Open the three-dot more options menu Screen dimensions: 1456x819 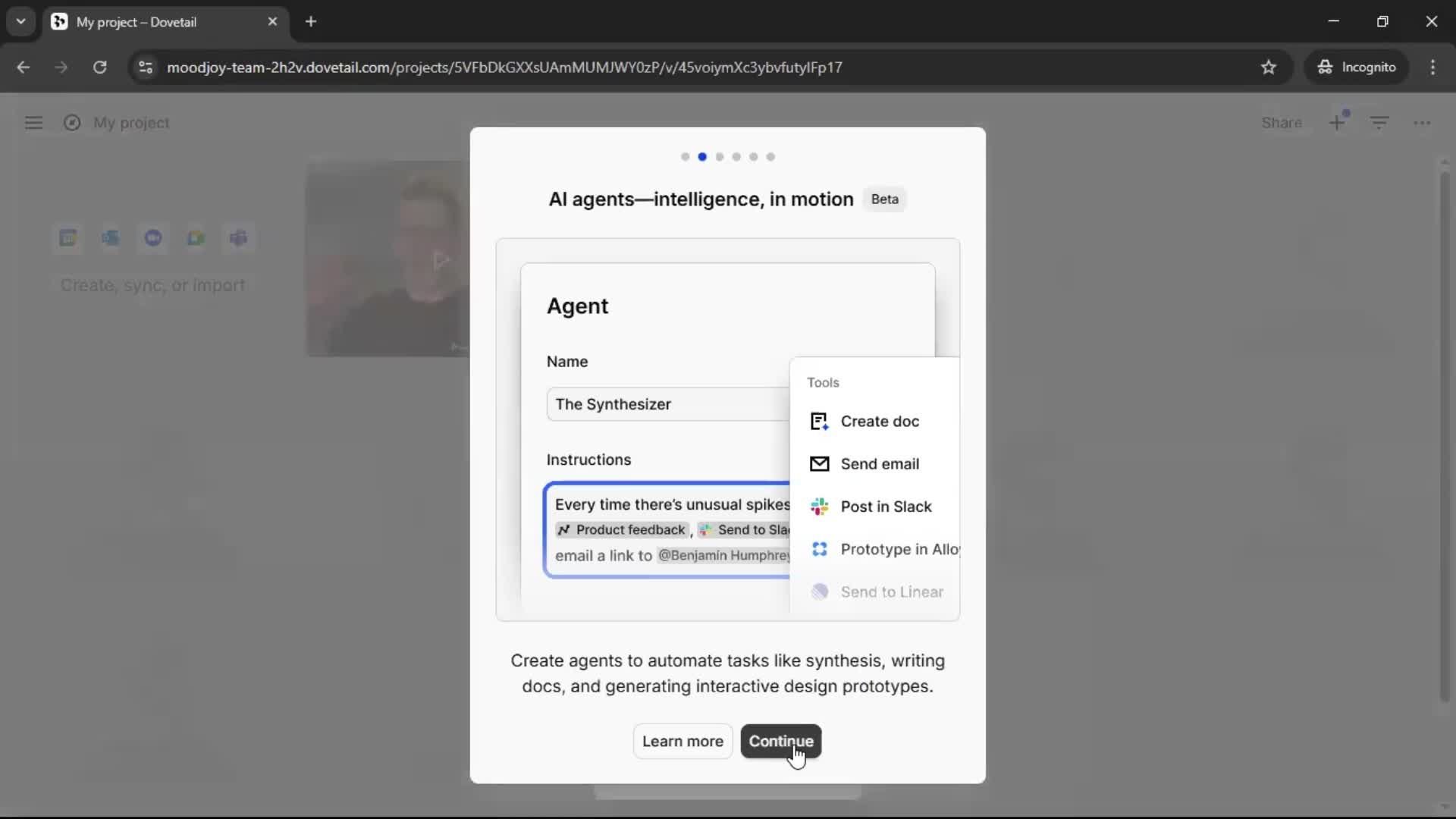pyautogui.click(x=1422, y=123)
